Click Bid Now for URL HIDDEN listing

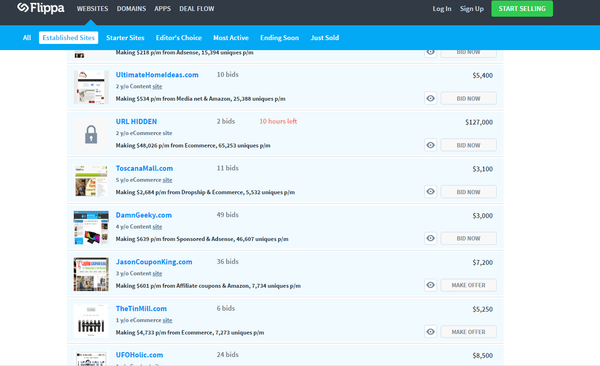[x=468, y=145]
